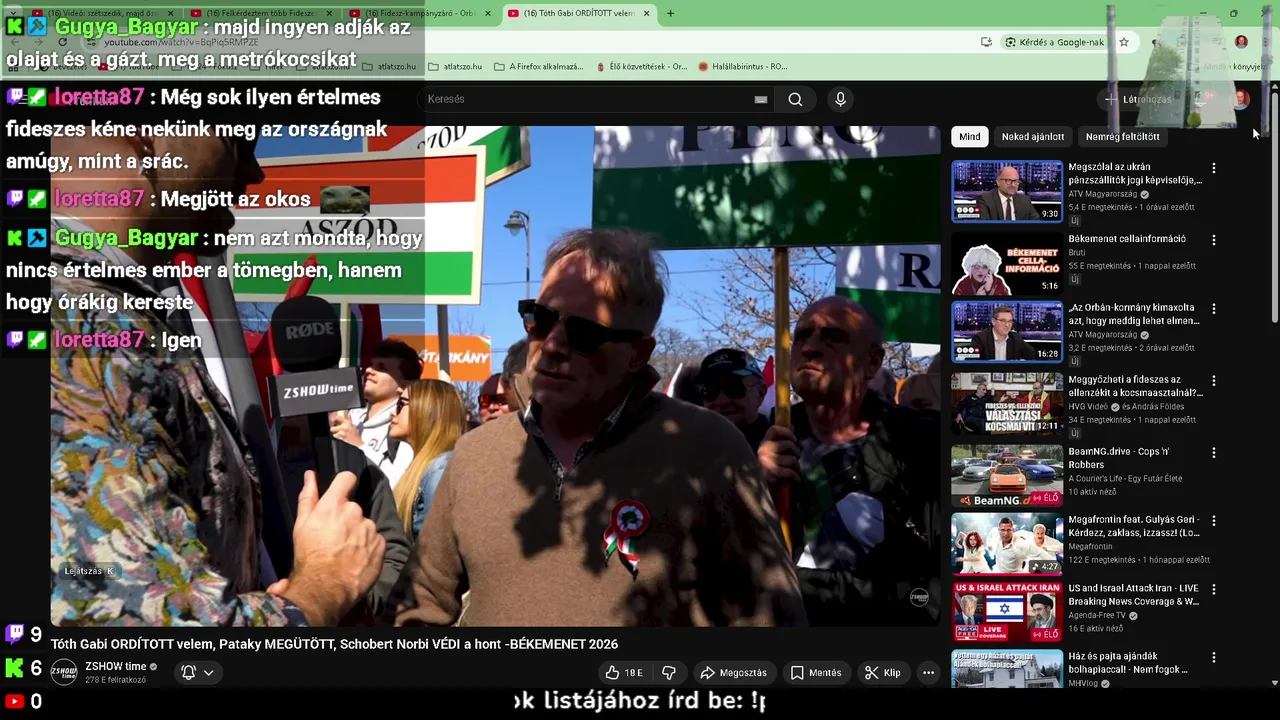This screenshot has width=1280, height=720.
Task: Click the Klip scissors button
Action: (x=883, y=672)
